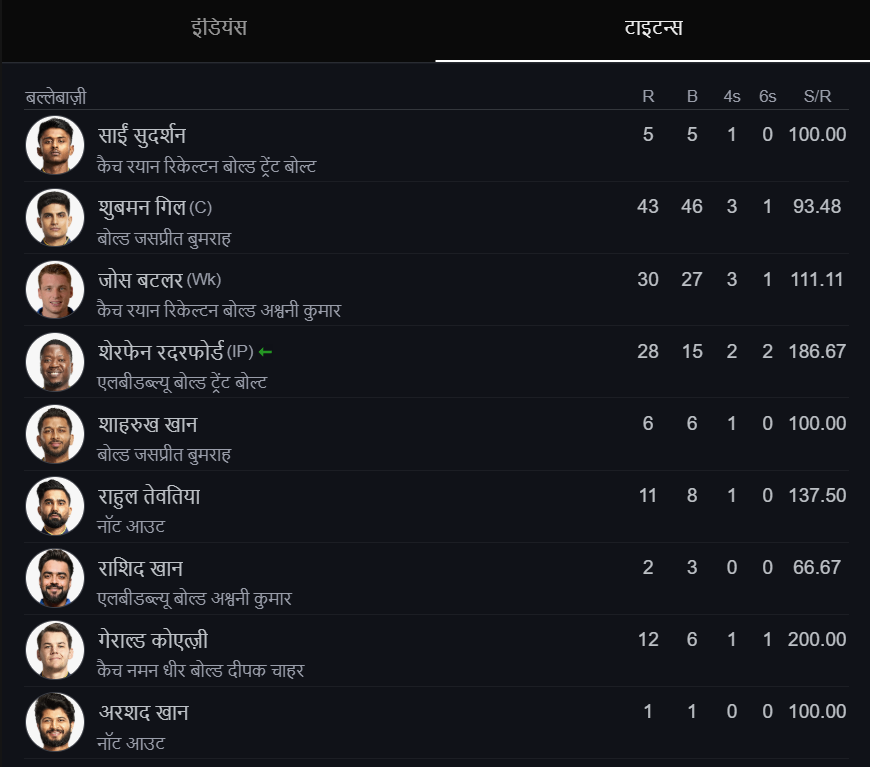Click शाहरुख खान's round photo

coord(55,434)
